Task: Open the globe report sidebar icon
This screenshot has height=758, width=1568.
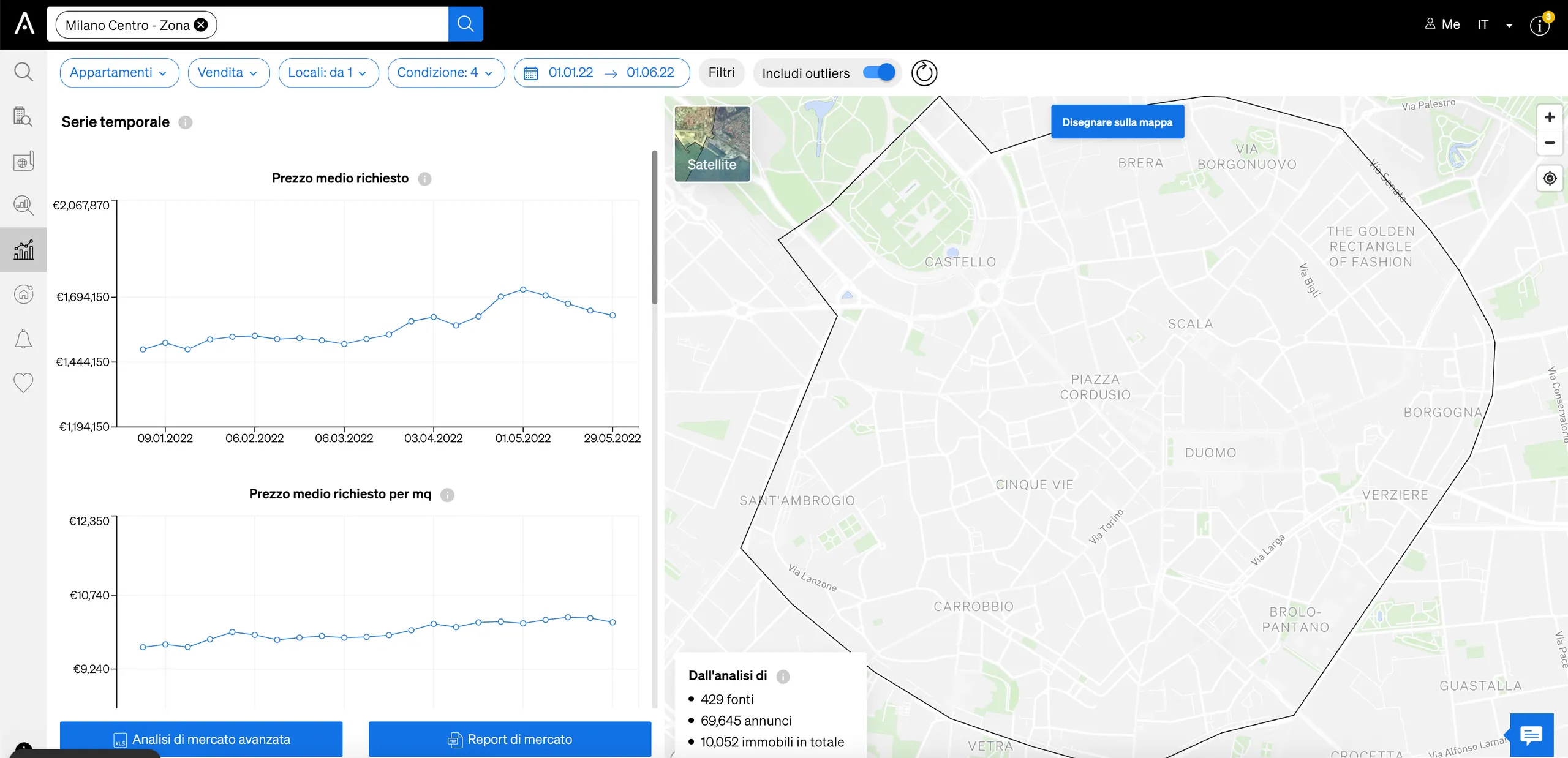Action: 23,161
